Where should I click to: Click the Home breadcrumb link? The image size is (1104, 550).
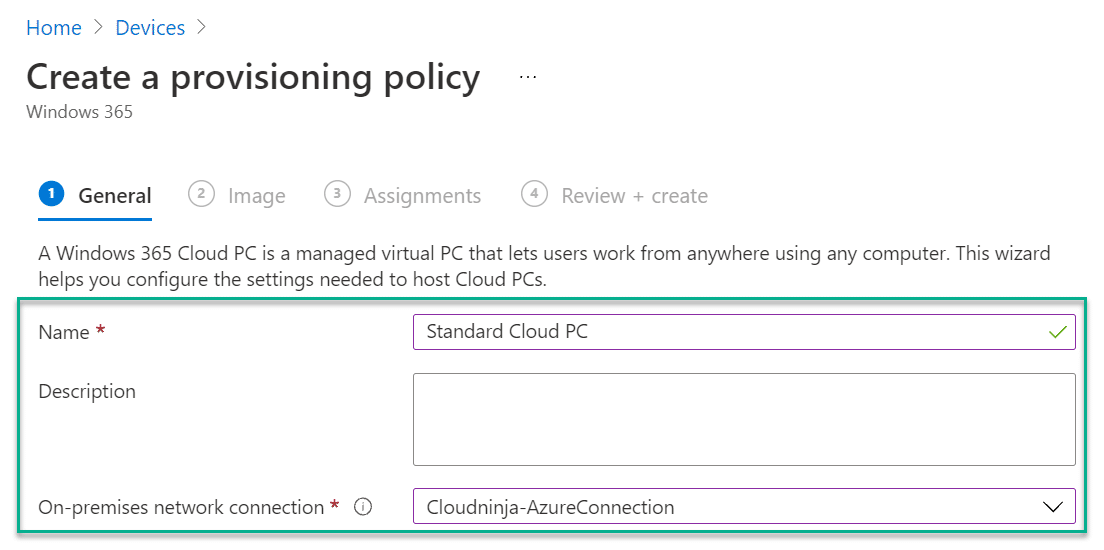(x=54, y=28)
